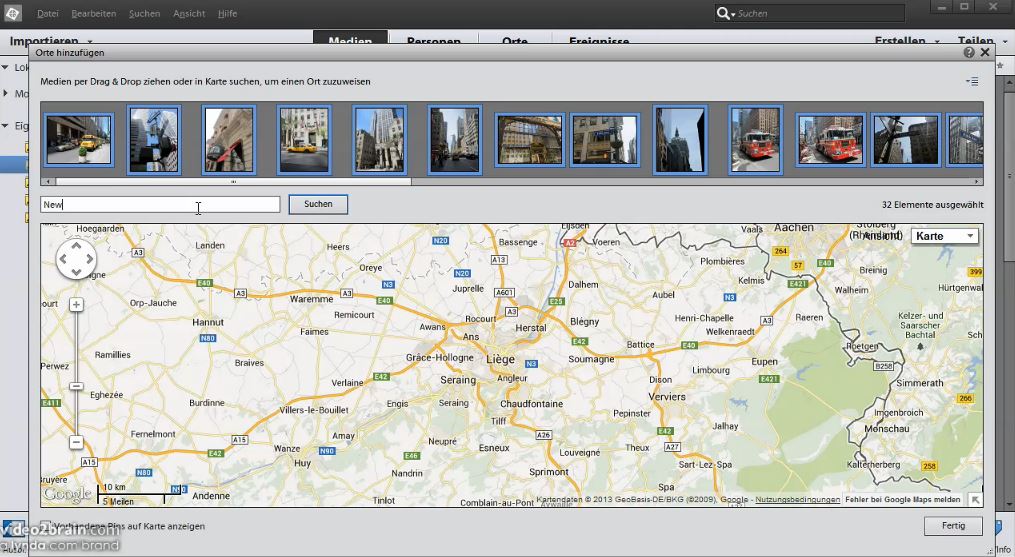Switch to the Ereignisse tab

599,39
